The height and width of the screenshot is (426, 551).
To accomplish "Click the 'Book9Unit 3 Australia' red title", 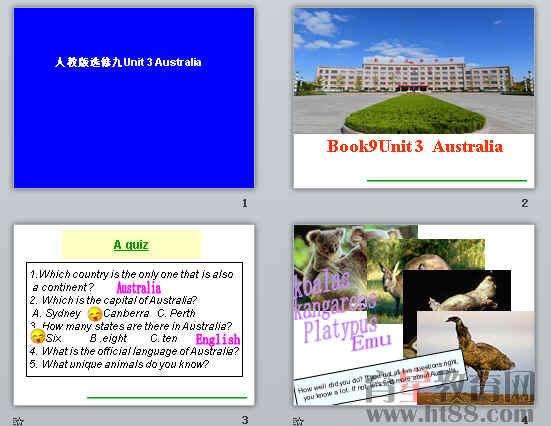I will (415, 146).
